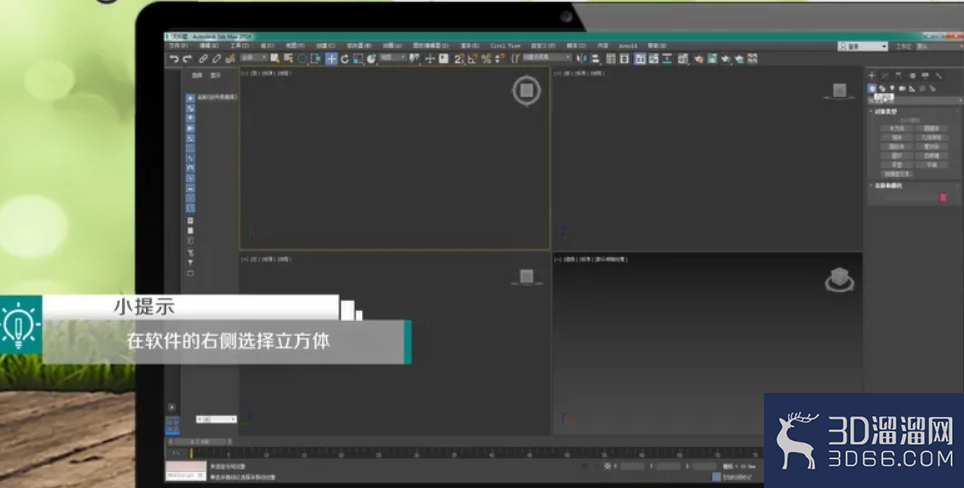Viewport: 964px width, 488px height.
Task: Pick the Select Object tool
Action: 274,58
